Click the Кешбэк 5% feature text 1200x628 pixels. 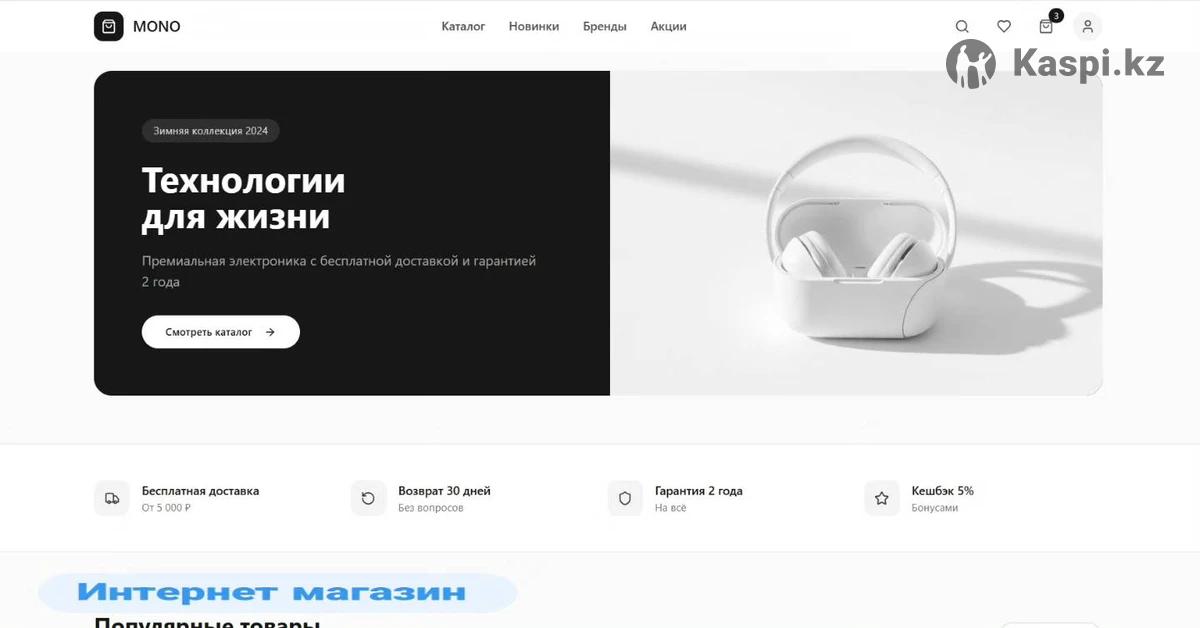[x=942, y=491]
